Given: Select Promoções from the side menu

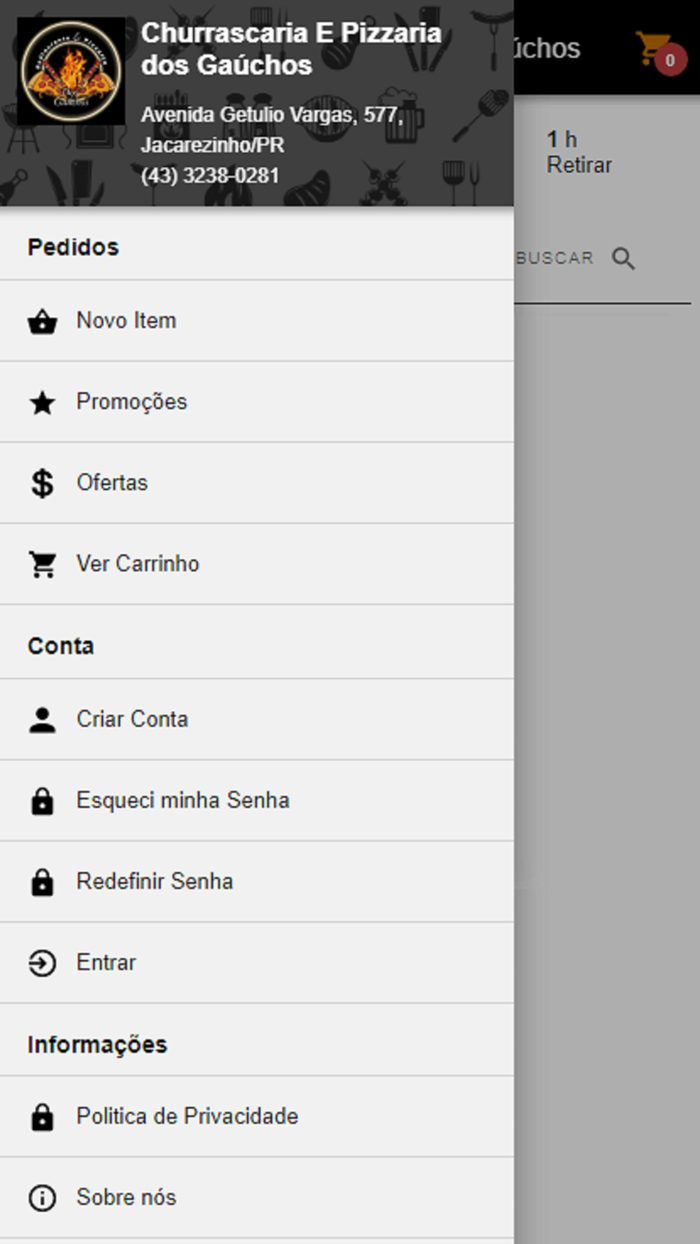Looking at the screenshot, I should point(132,402).
